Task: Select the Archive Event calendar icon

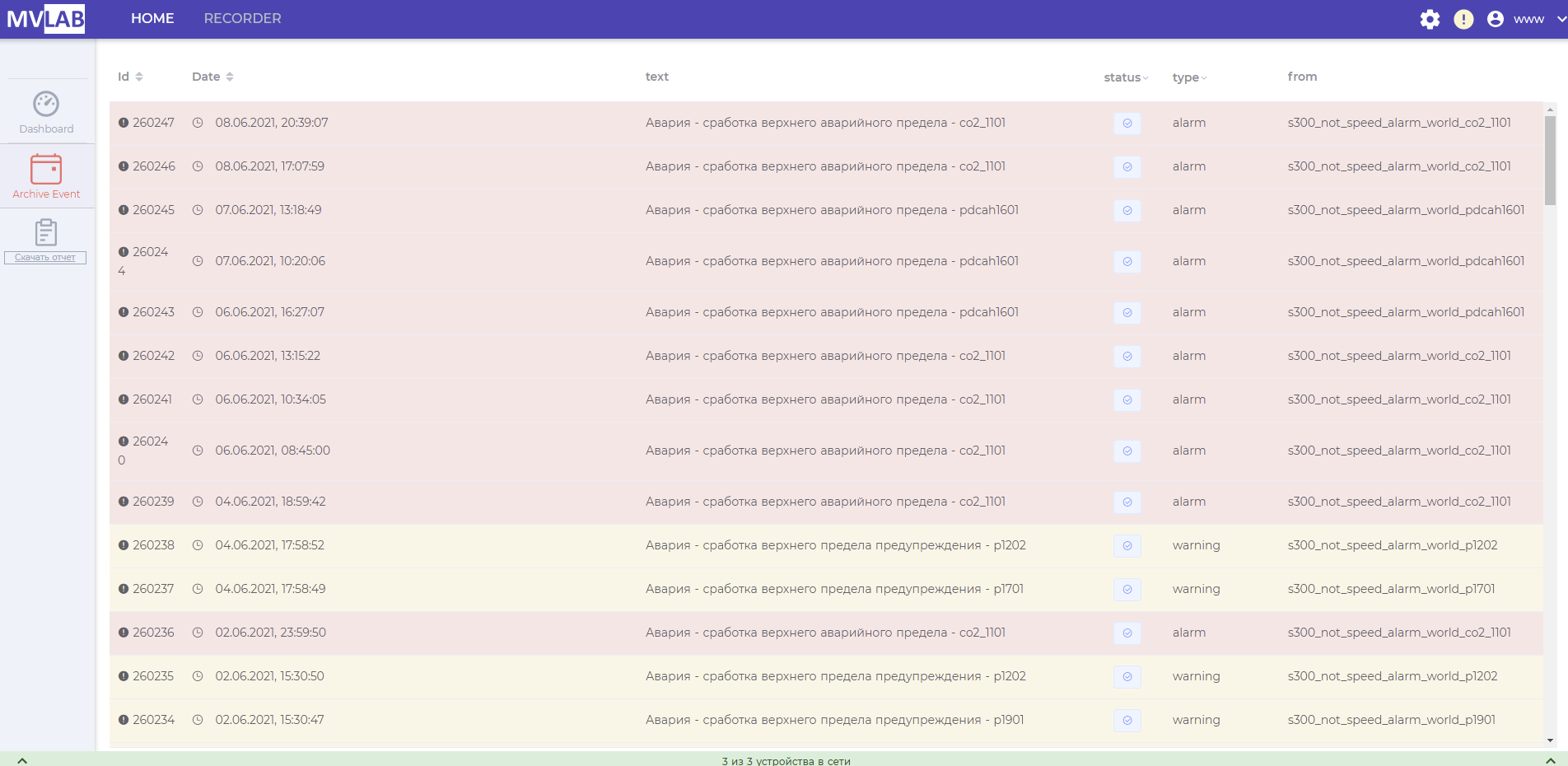Action: click(x=46, y=169)
